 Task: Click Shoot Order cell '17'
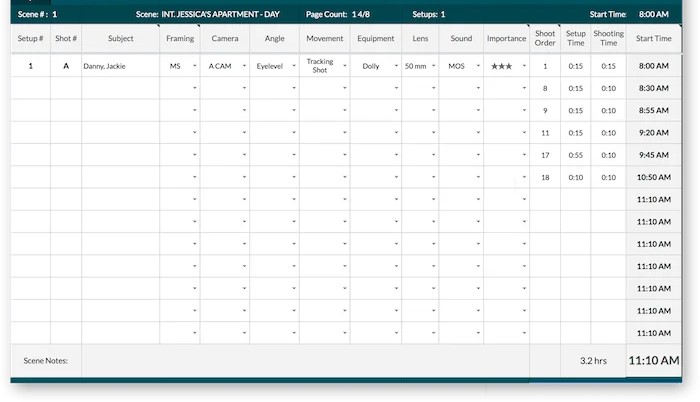point(545,155)
